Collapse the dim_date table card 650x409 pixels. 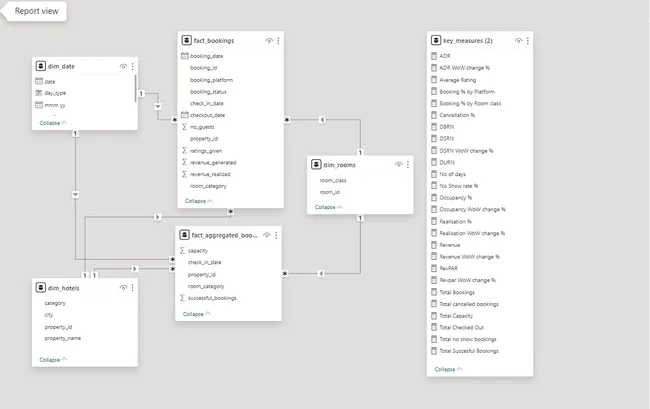53,123
